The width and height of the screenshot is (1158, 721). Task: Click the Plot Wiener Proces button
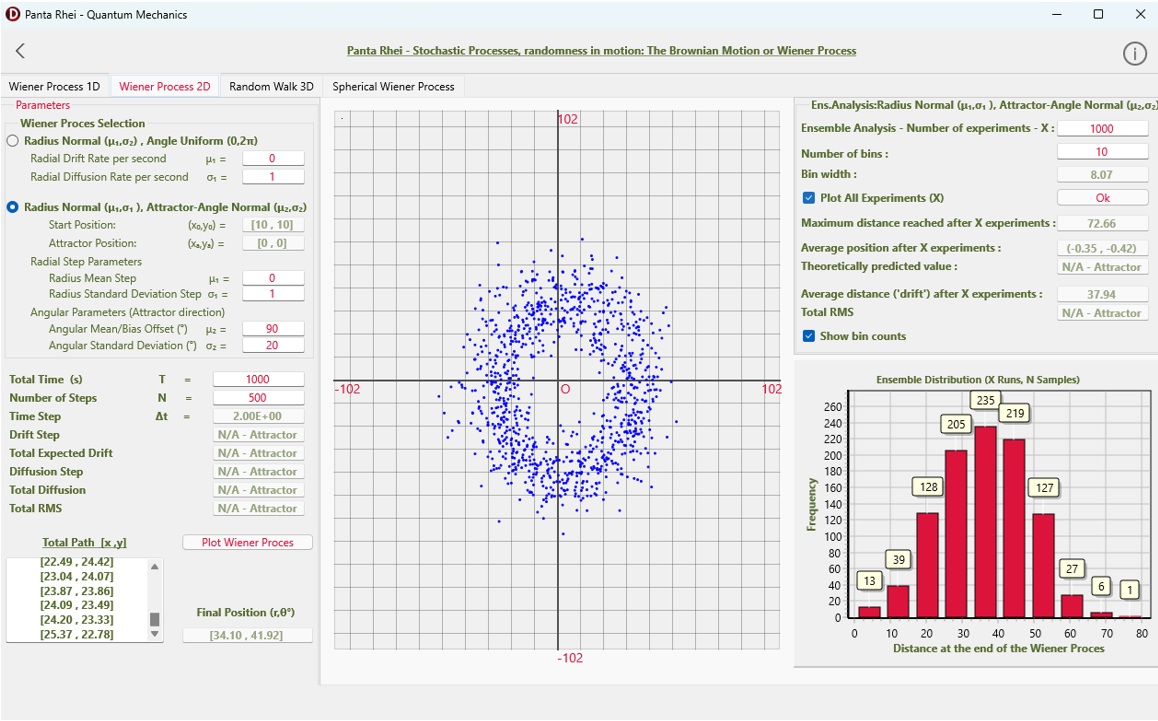(247, 542)
